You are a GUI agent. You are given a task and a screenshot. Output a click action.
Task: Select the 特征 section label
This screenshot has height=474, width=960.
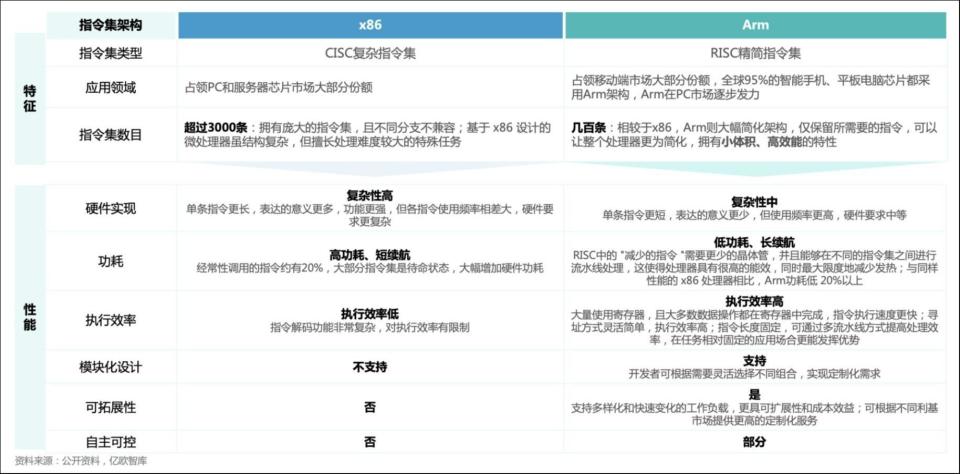tap(29, 99)
